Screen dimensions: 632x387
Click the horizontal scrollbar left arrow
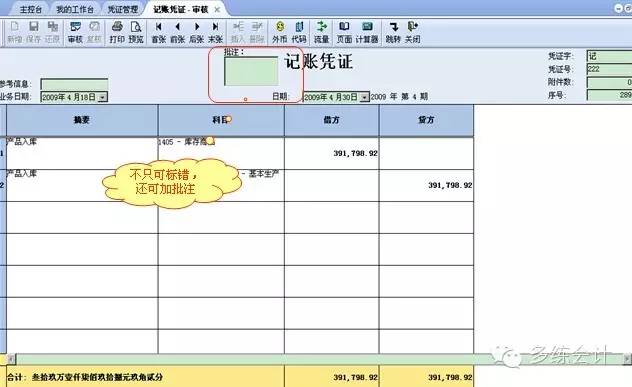[11, 358]
